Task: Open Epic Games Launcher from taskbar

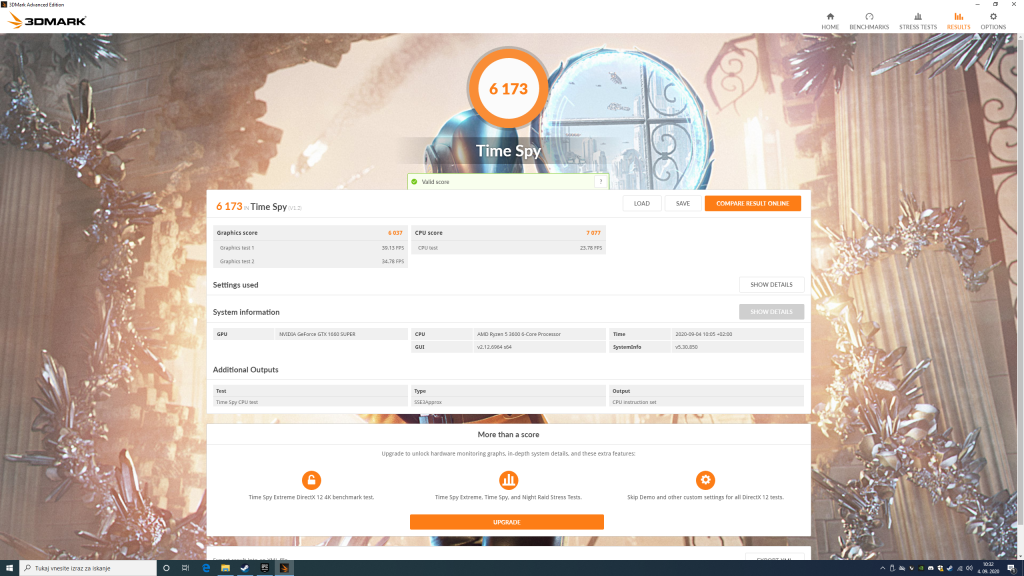Action: 264,568
